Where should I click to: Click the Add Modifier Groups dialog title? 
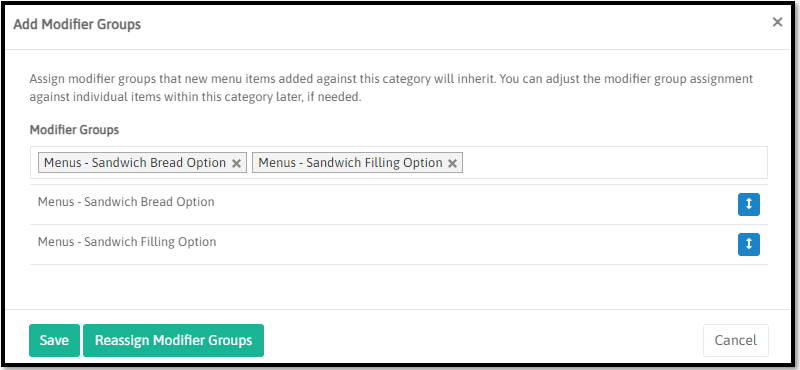[x=77, y=24]
